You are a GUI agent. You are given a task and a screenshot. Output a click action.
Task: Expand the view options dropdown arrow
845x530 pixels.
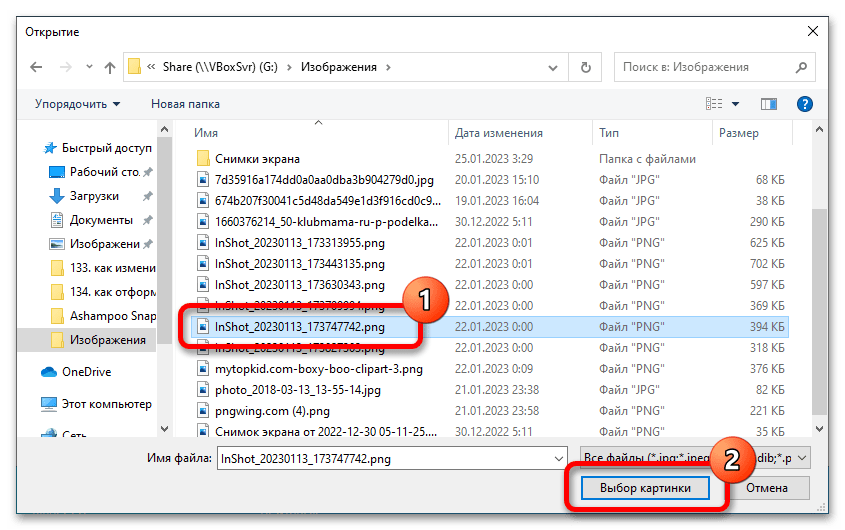click(736, 103)
